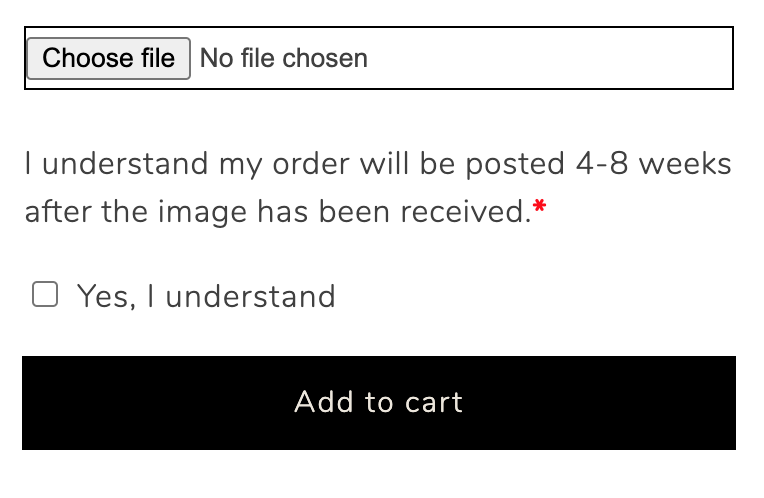The image size is (764, 498).
Task: Click the Choose file button
Action: [x=108, y=58]
